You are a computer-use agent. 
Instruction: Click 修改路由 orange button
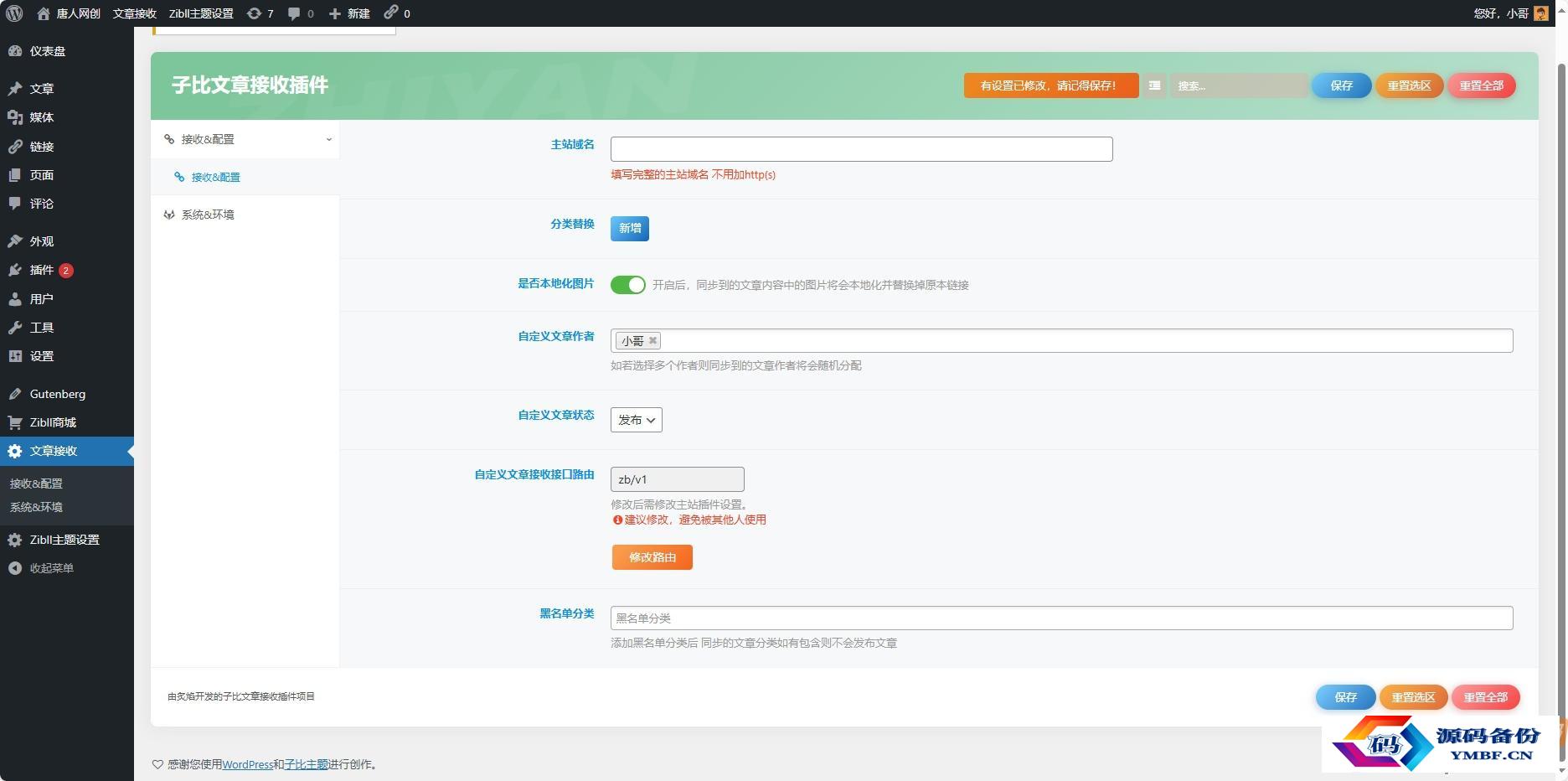pyautogui.click(x=652, y=557)
